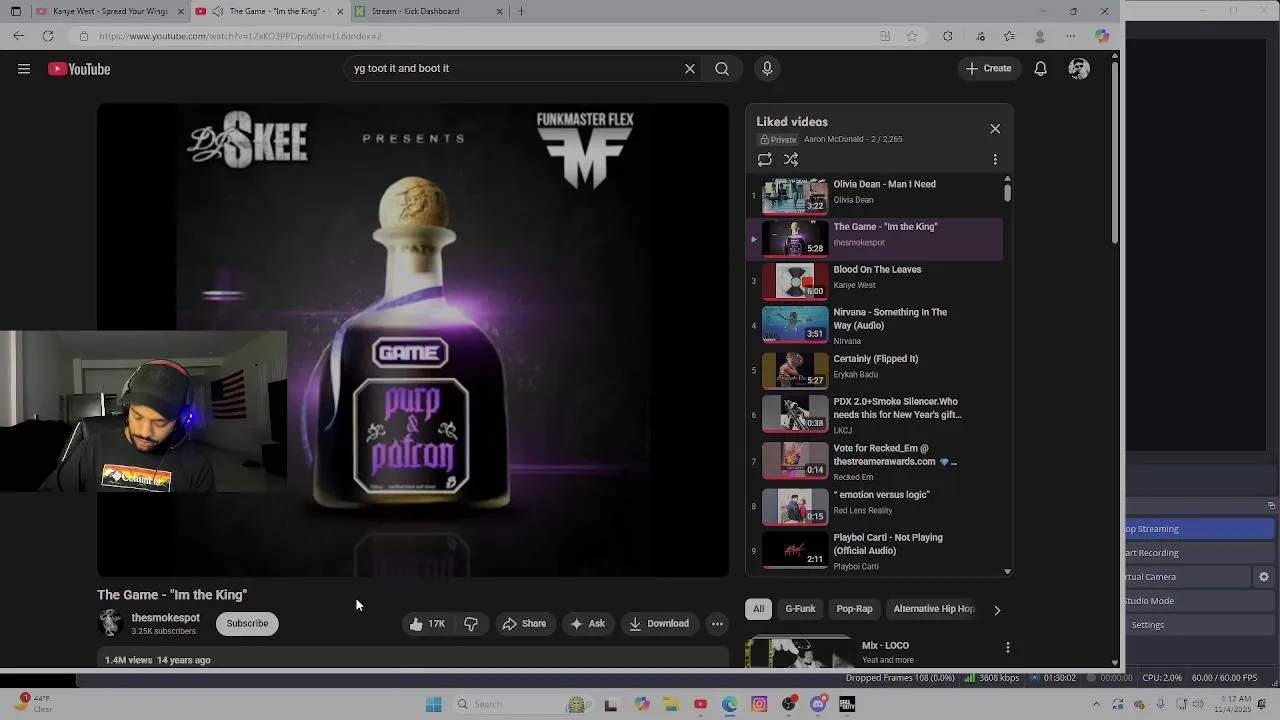Like the video with 17K likes
The height and width of the screenshot is (720, 1280).
[x=427, y=624]
